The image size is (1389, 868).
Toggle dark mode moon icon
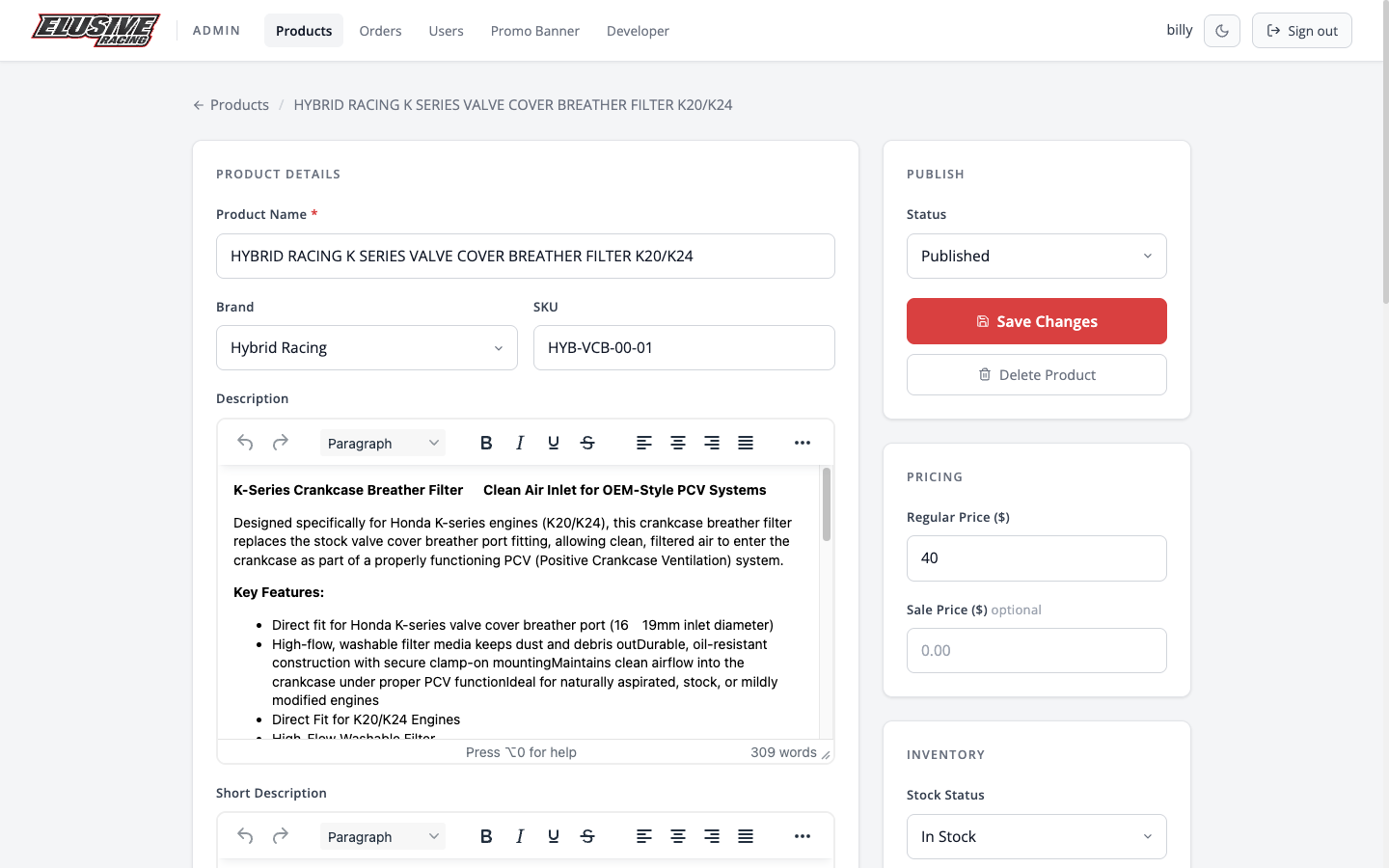(x=1222, y=31)
